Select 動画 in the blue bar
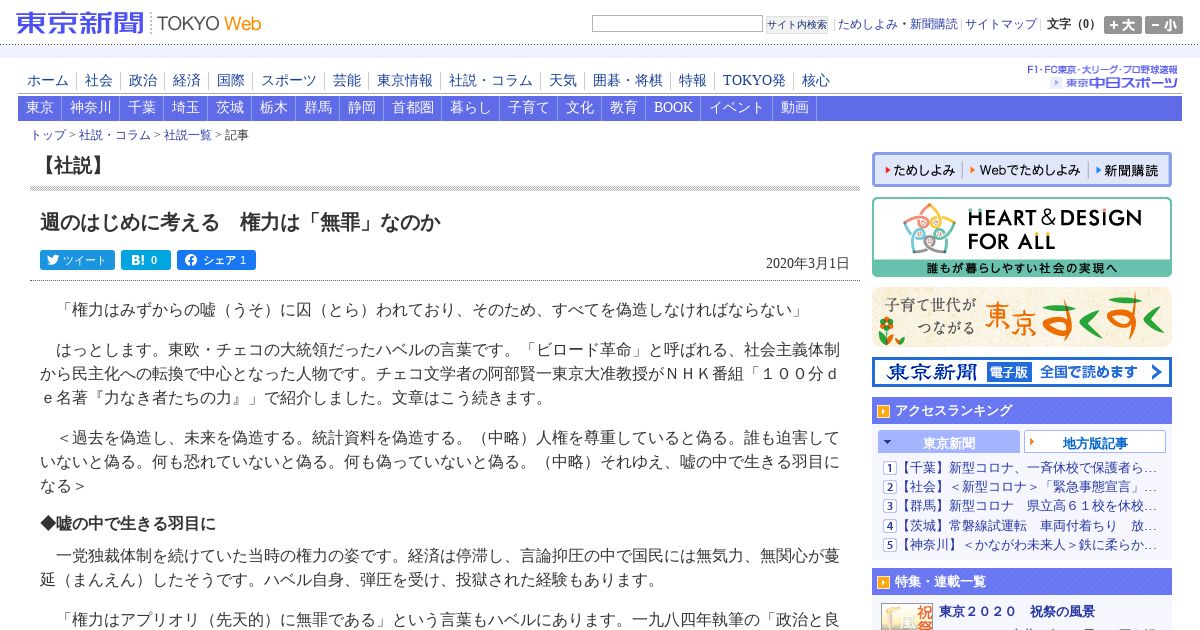This screenshot has width=1200, height=630. [x=795, y=108]
